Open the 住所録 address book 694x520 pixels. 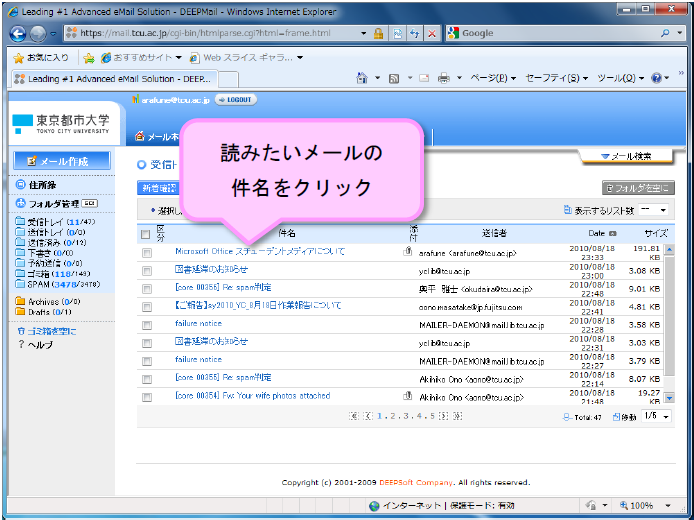pyautogui.click(x=42, y=186)
